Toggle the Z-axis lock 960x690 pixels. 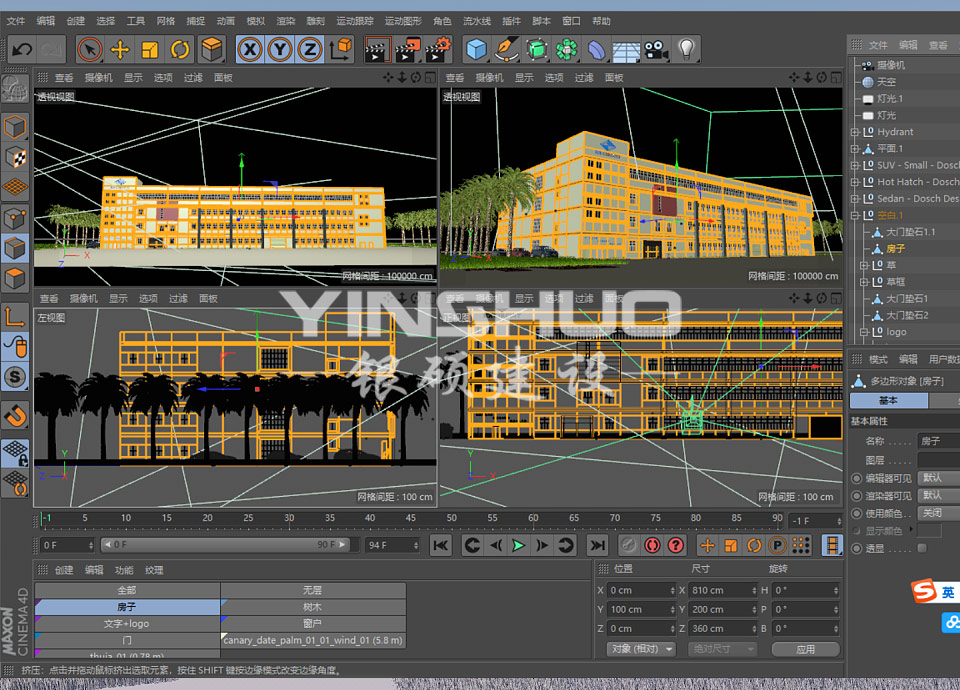(310, 49)
